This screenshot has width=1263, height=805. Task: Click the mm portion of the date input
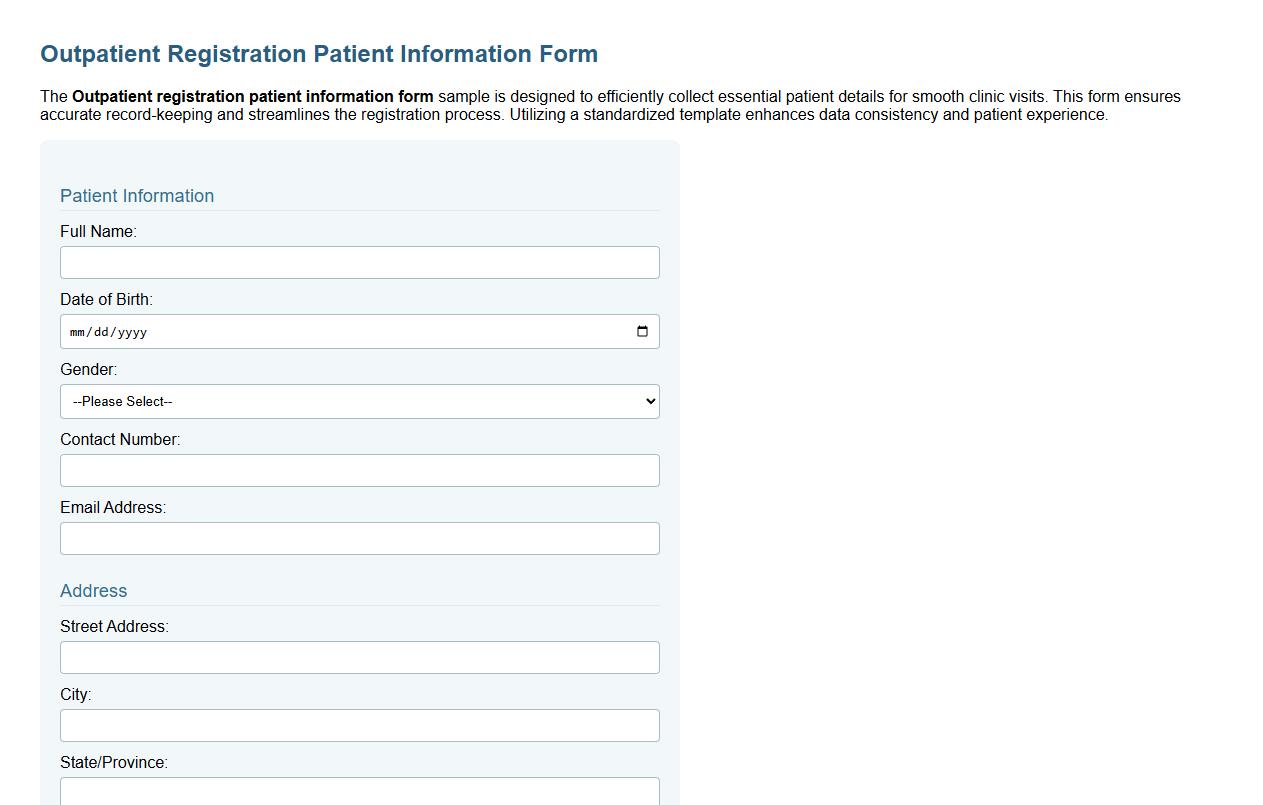point(76,331)
